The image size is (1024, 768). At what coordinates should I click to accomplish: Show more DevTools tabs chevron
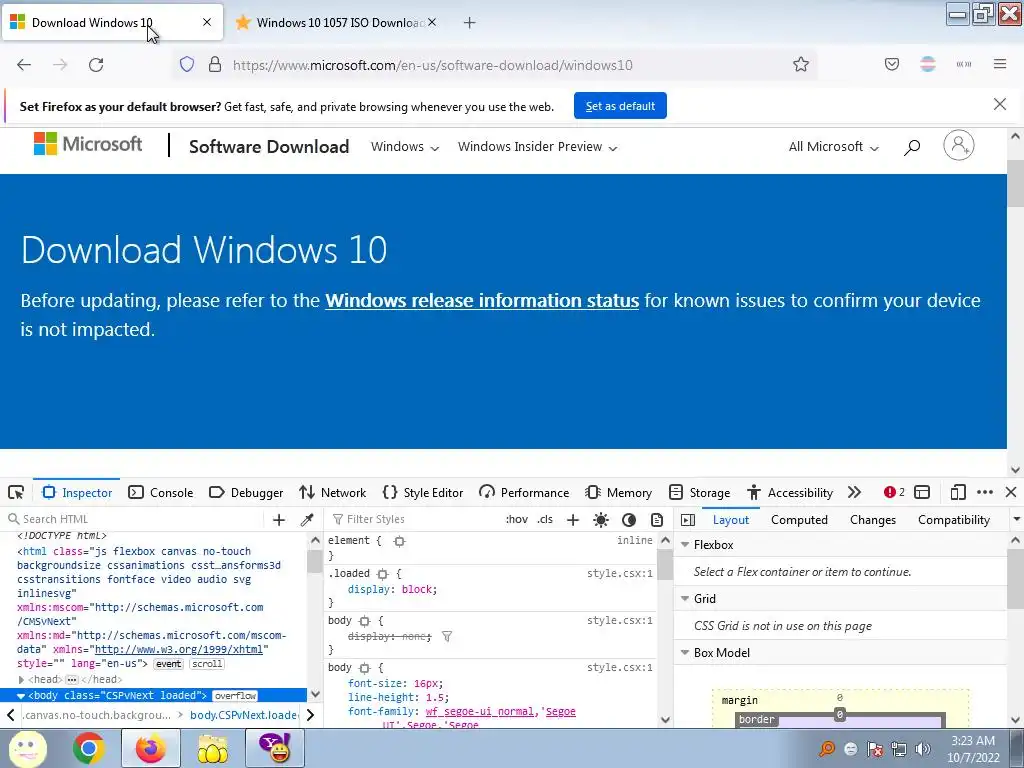[854, 492]
